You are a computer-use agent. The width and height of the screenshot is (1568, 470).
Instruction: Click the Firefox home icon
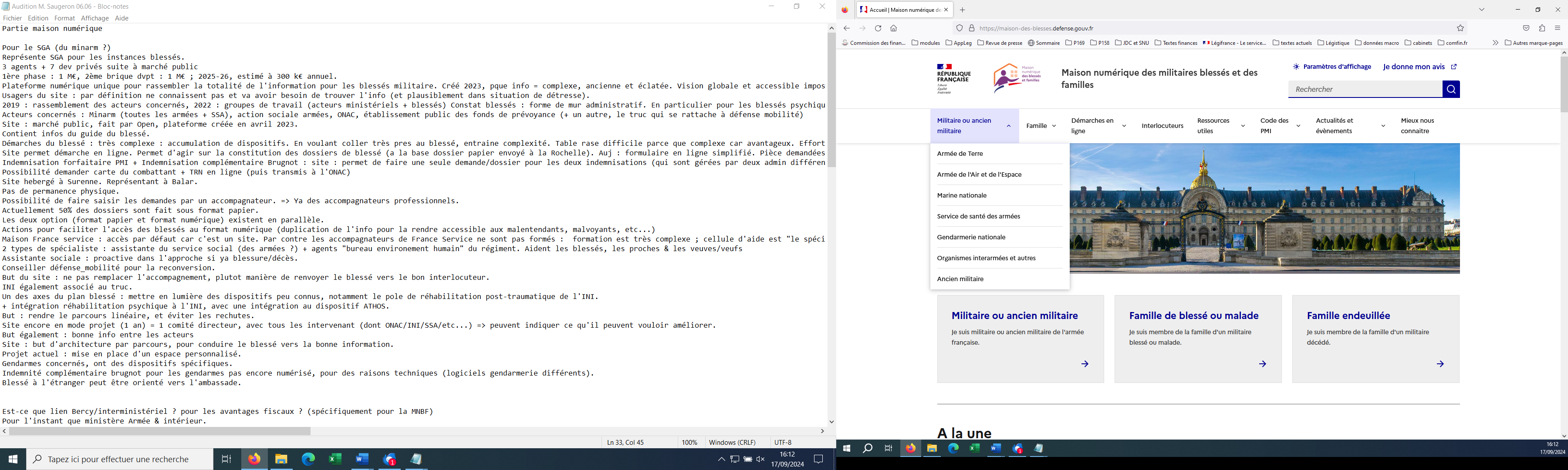(x=894, y=29)
